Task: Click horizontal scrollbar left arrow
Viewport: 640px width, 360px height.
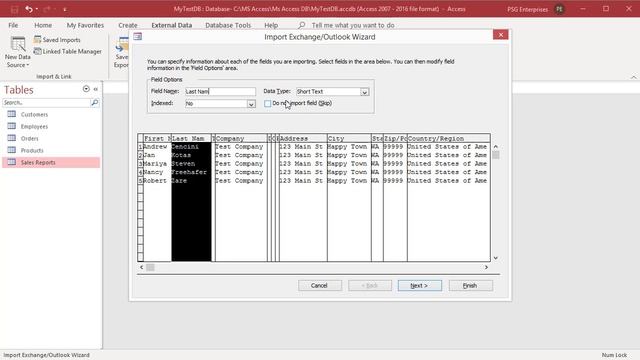Action: pos(142,267)
